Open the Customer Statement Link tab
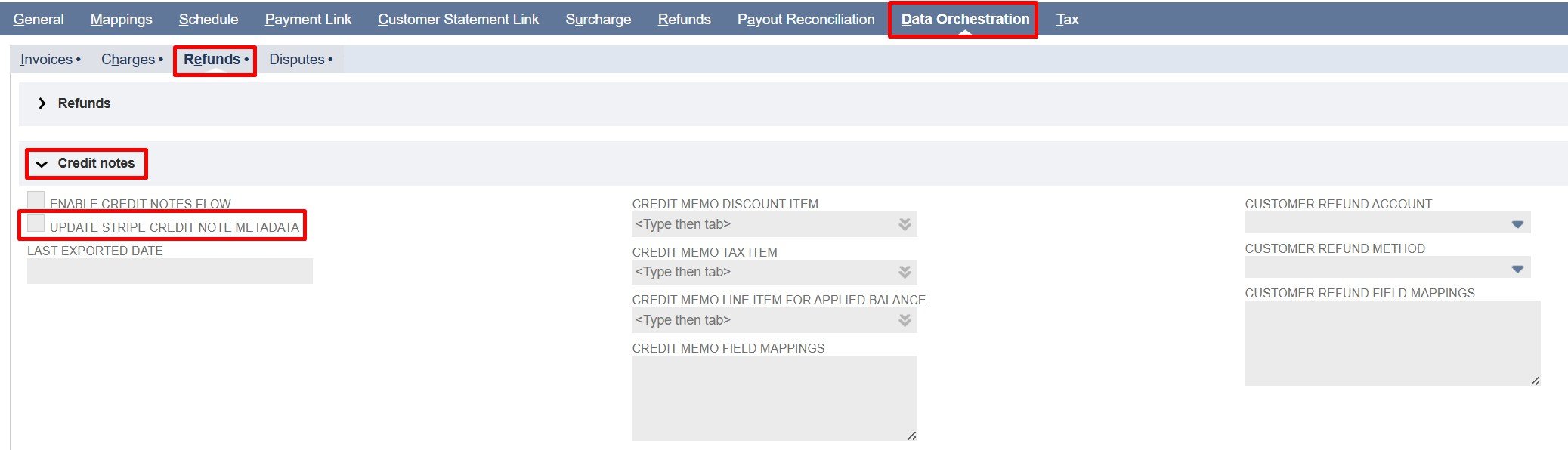This screenshot has height=450, width=1568. [458, 20]
